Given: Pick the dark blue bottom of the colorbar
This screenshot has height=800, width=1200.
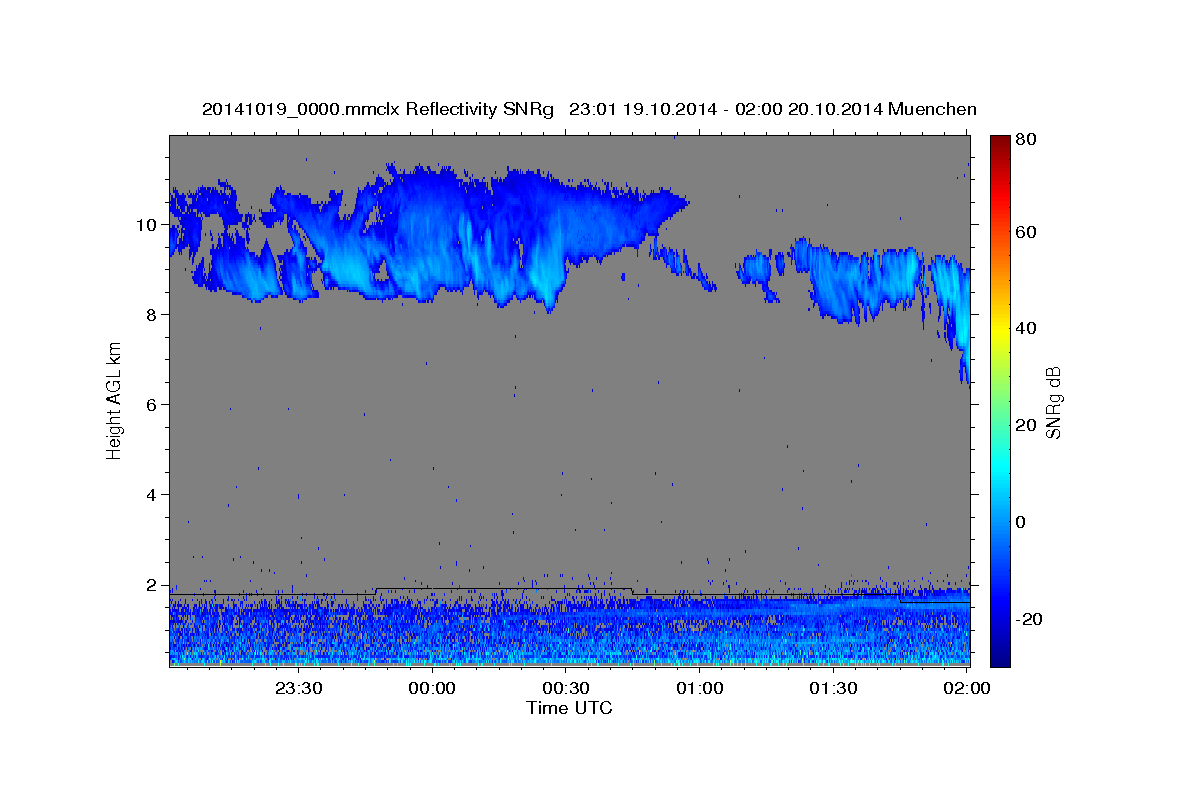Looking at the screenshot, I should click(x=1000, y=658).
